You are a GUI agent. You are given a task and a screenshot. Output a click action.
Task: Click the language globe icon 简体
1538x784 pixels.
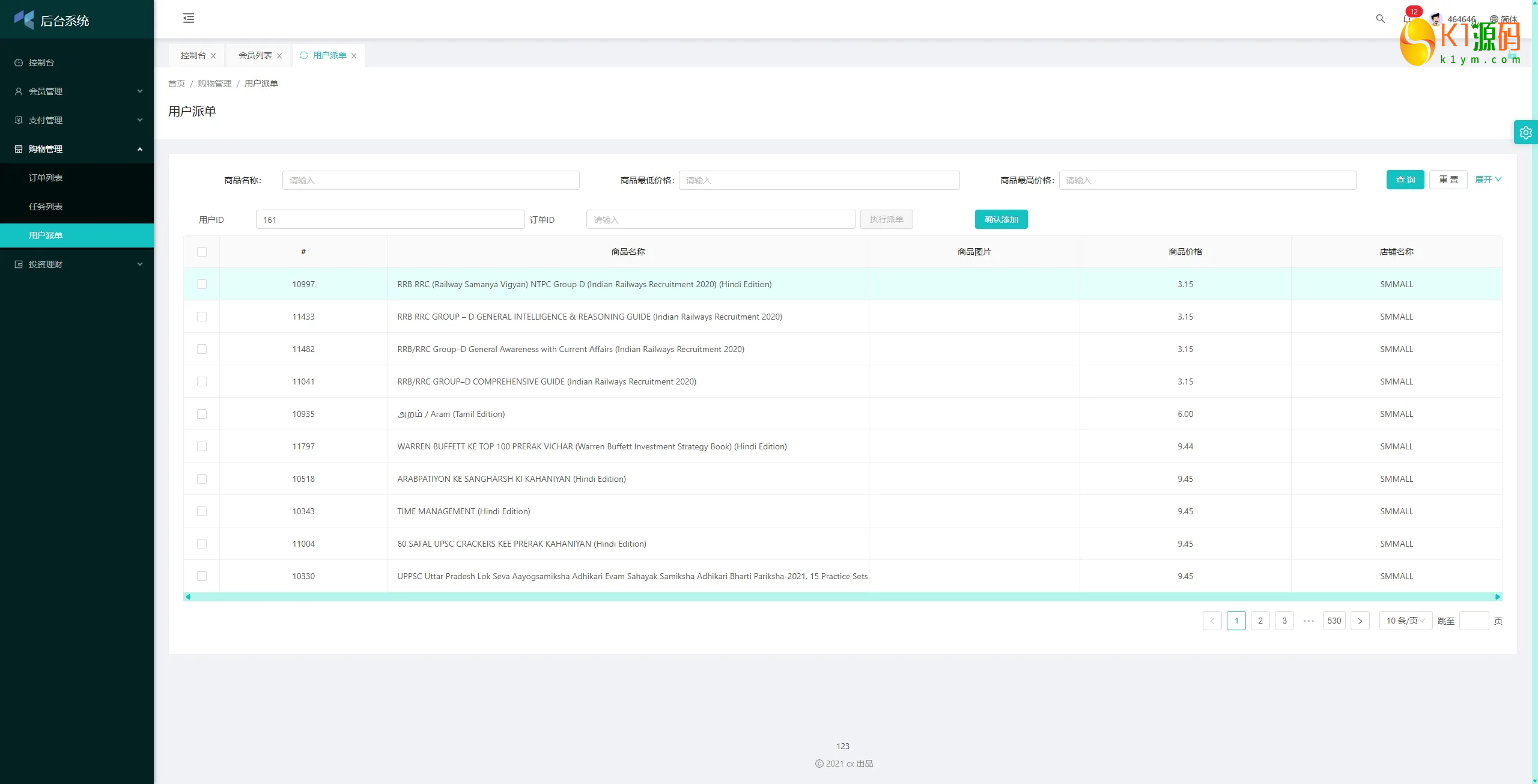1494,19
